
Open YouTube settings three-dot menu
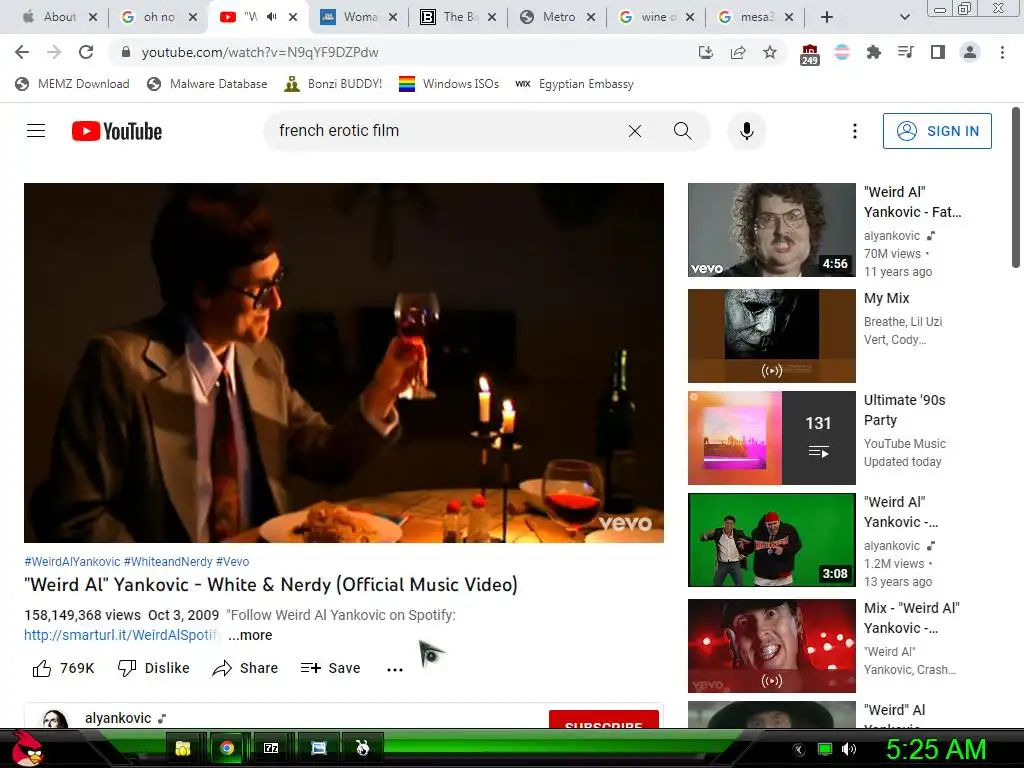[x=854, y=131]
